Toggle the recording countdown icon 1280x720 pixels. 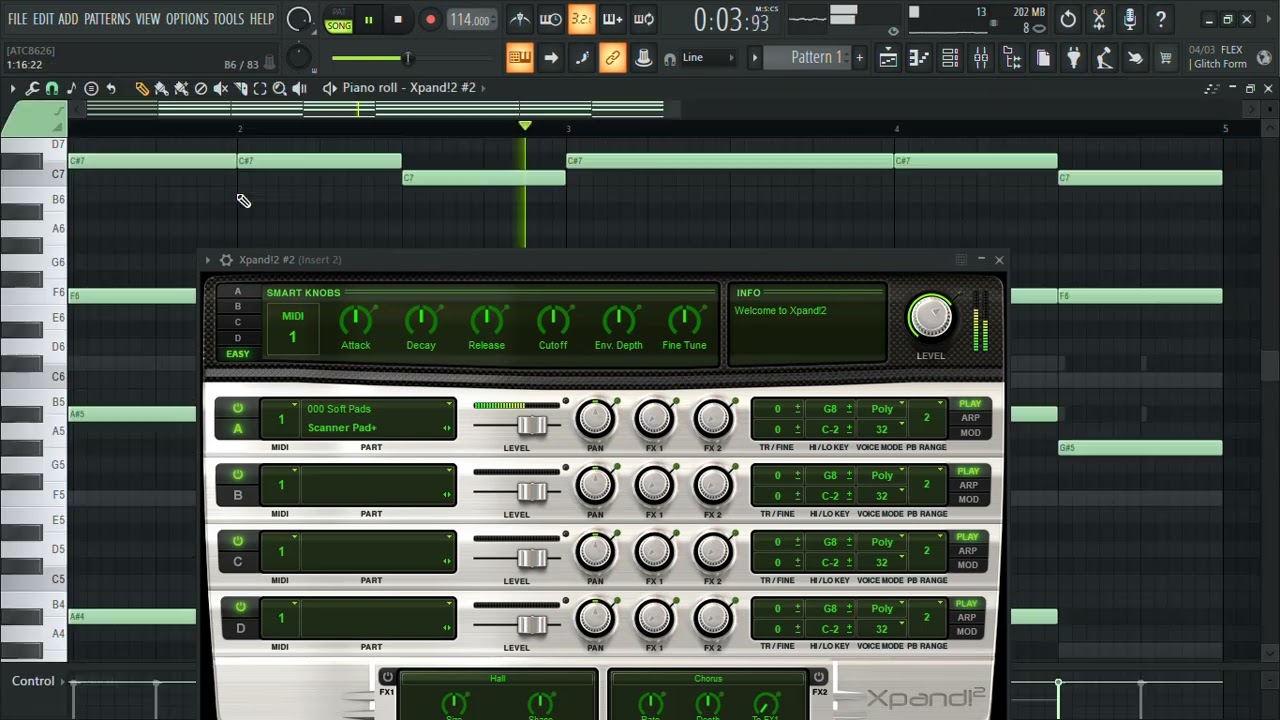point(581,19)
